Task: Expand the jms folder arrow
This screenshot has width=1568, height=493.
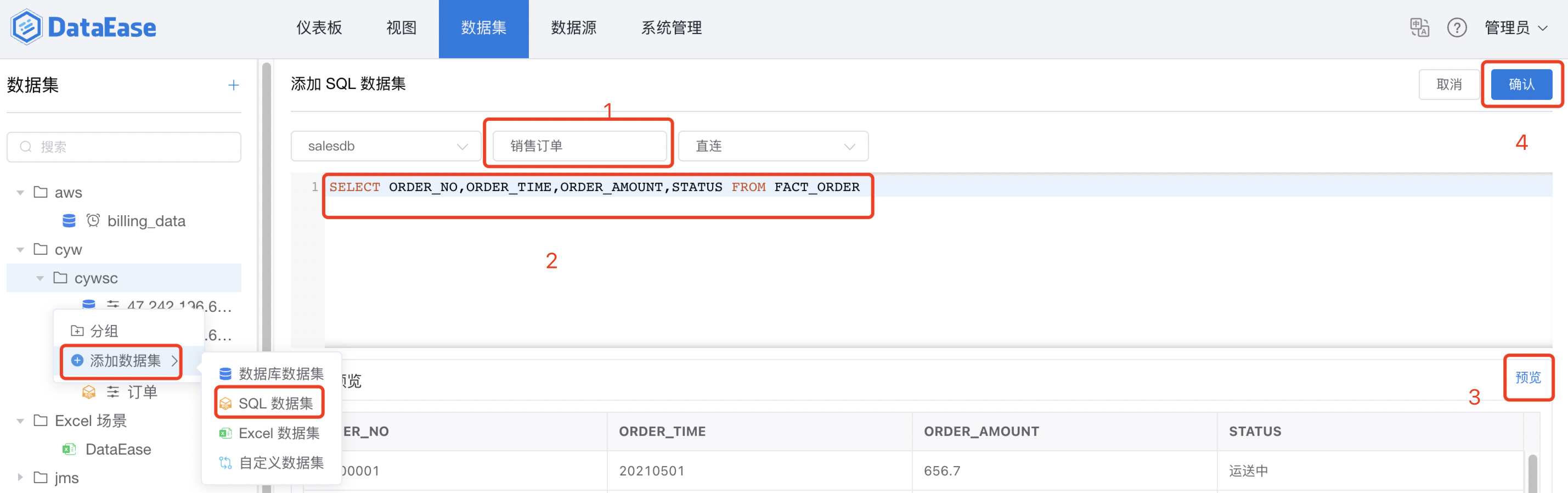Action: [x=20, y=477]
